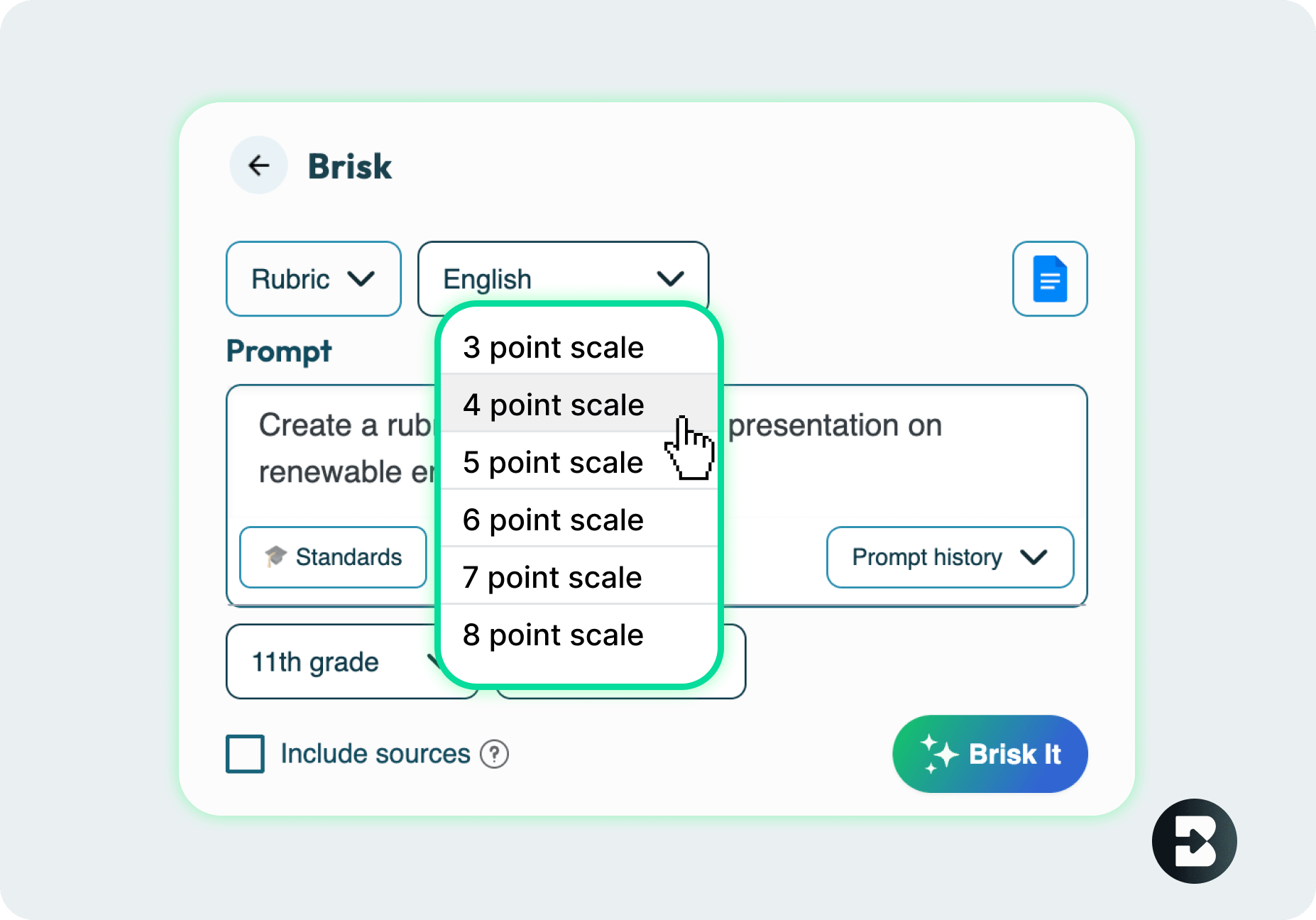Select the 6 point scale option
The height and width of the screenshot is (920, 1316).
click(554, 520)
